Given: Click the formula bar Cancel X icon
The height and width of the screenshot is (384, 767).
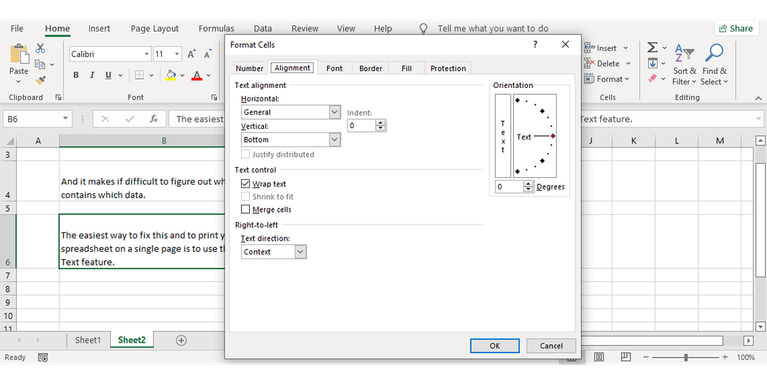Looking at the screenshot, I should pos(105,119).
